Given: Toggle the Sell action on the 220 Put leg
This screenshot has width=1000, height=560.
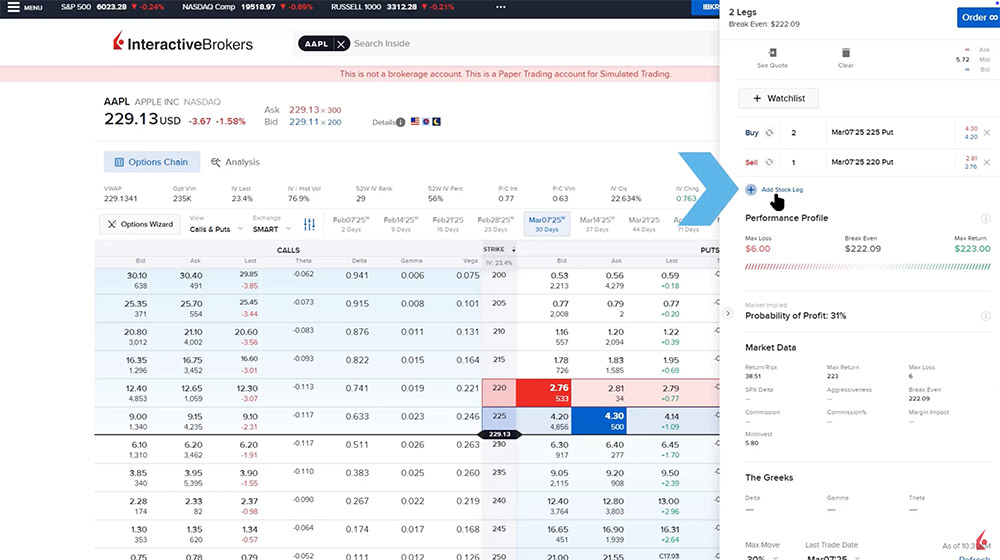Looking at the screenshot, I should point(751,162).
